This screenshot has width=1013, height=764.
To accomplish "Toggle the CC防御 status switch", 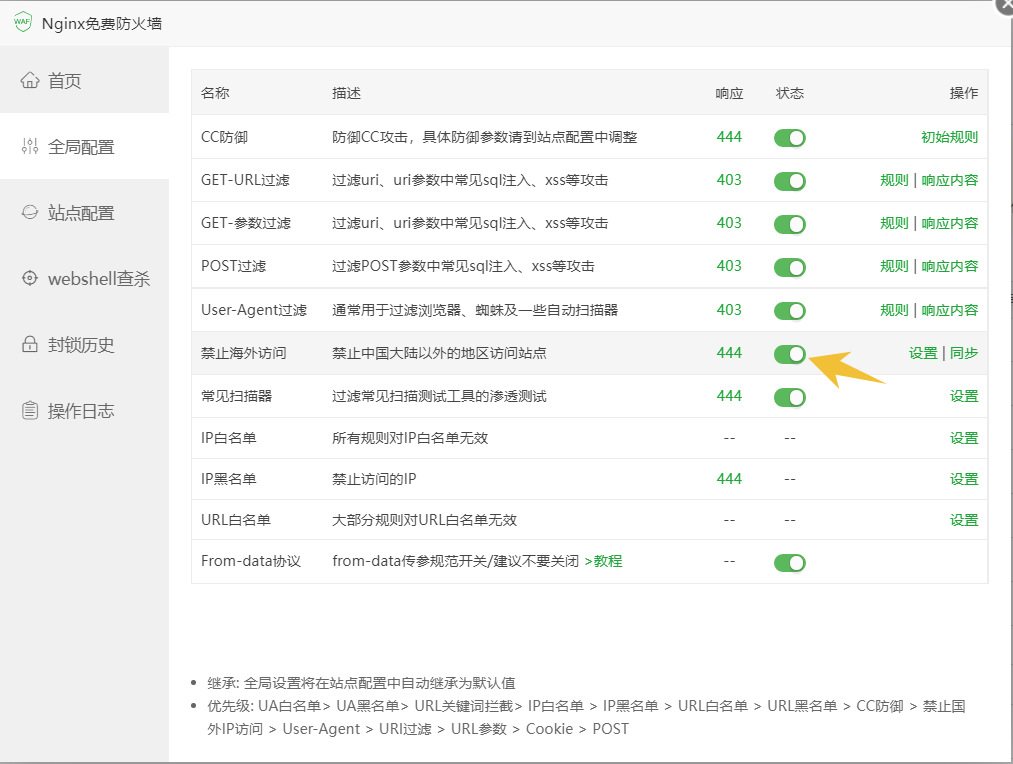I will [789, 138].
